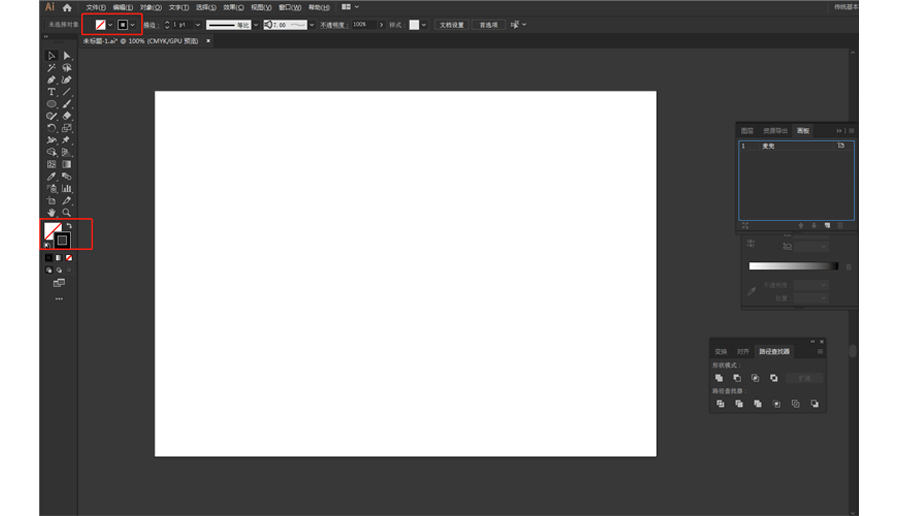Open the variable width profile dropdown
The width and height of the screenshot is (897, 516).
coord(256,25)
